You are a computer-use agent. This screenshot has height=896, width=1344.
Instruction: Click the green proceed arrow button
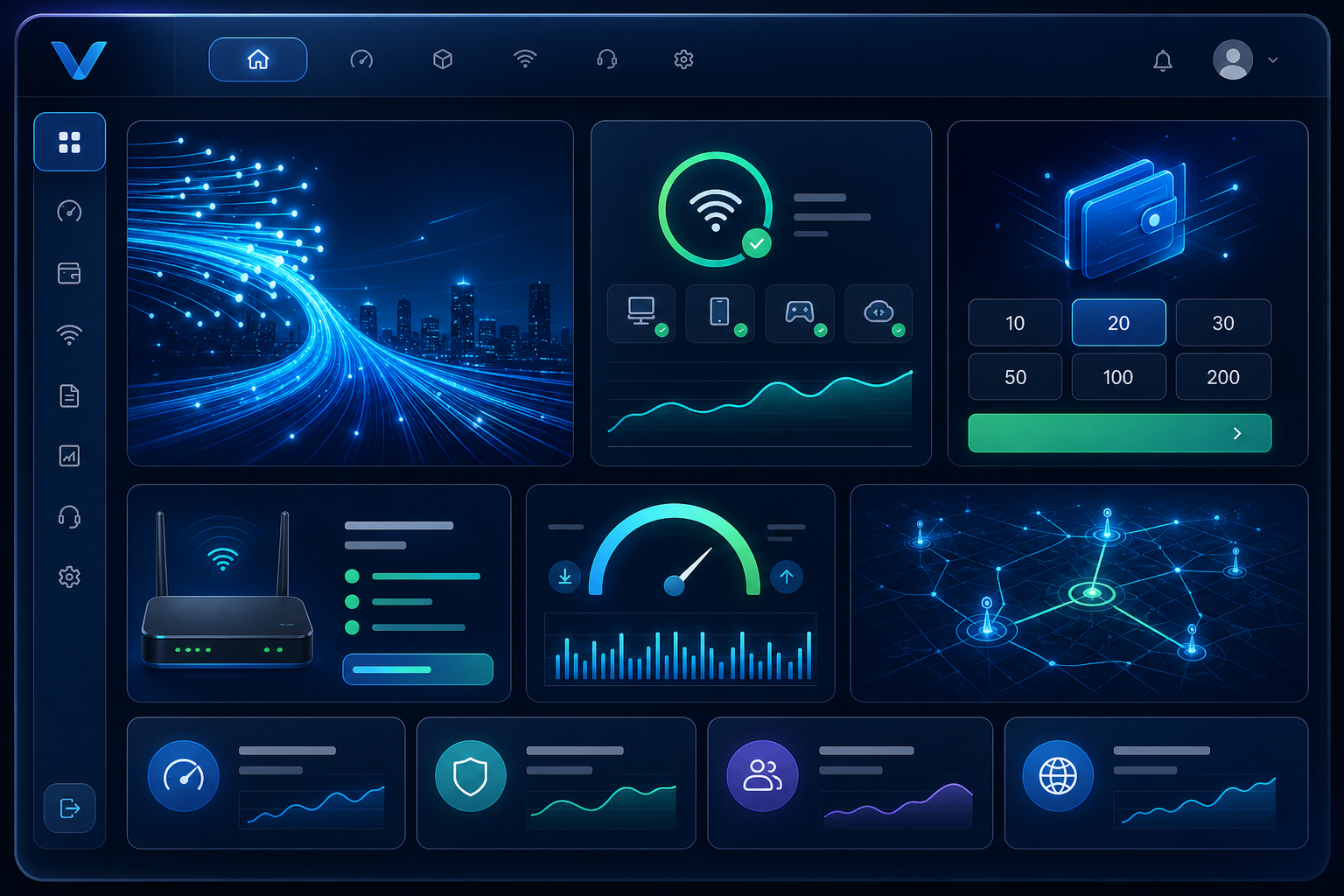tap(1120, 433)
